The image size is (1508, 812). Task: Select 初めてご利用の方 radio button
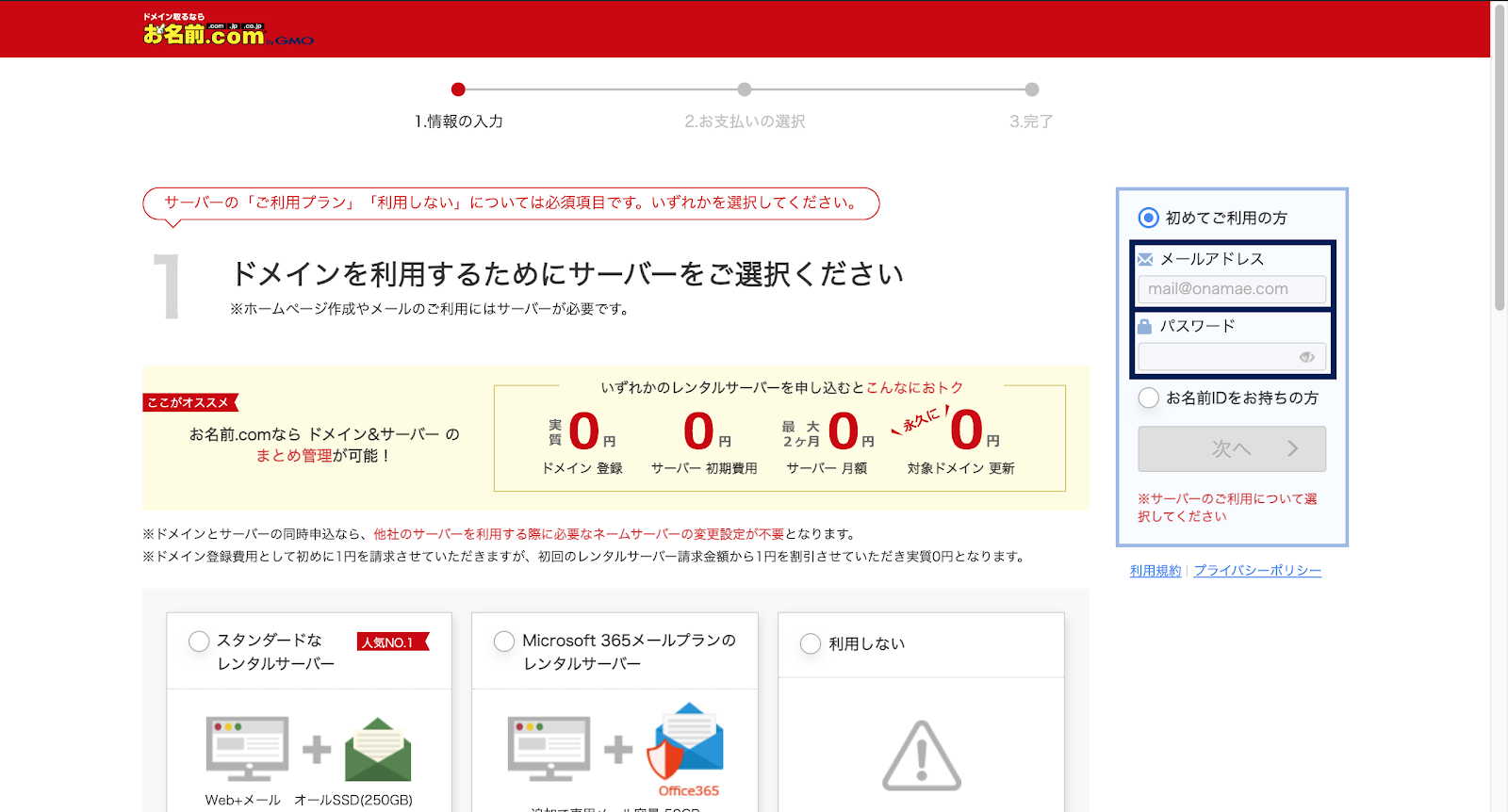[x=1148, y=218]
